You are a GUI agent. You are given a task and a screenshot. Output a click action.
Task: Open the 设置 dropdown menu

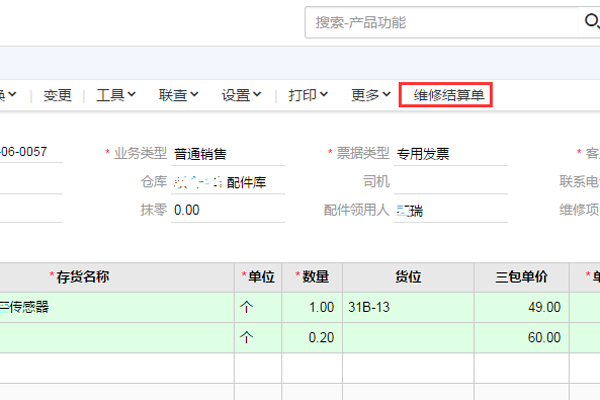(241, 95)
